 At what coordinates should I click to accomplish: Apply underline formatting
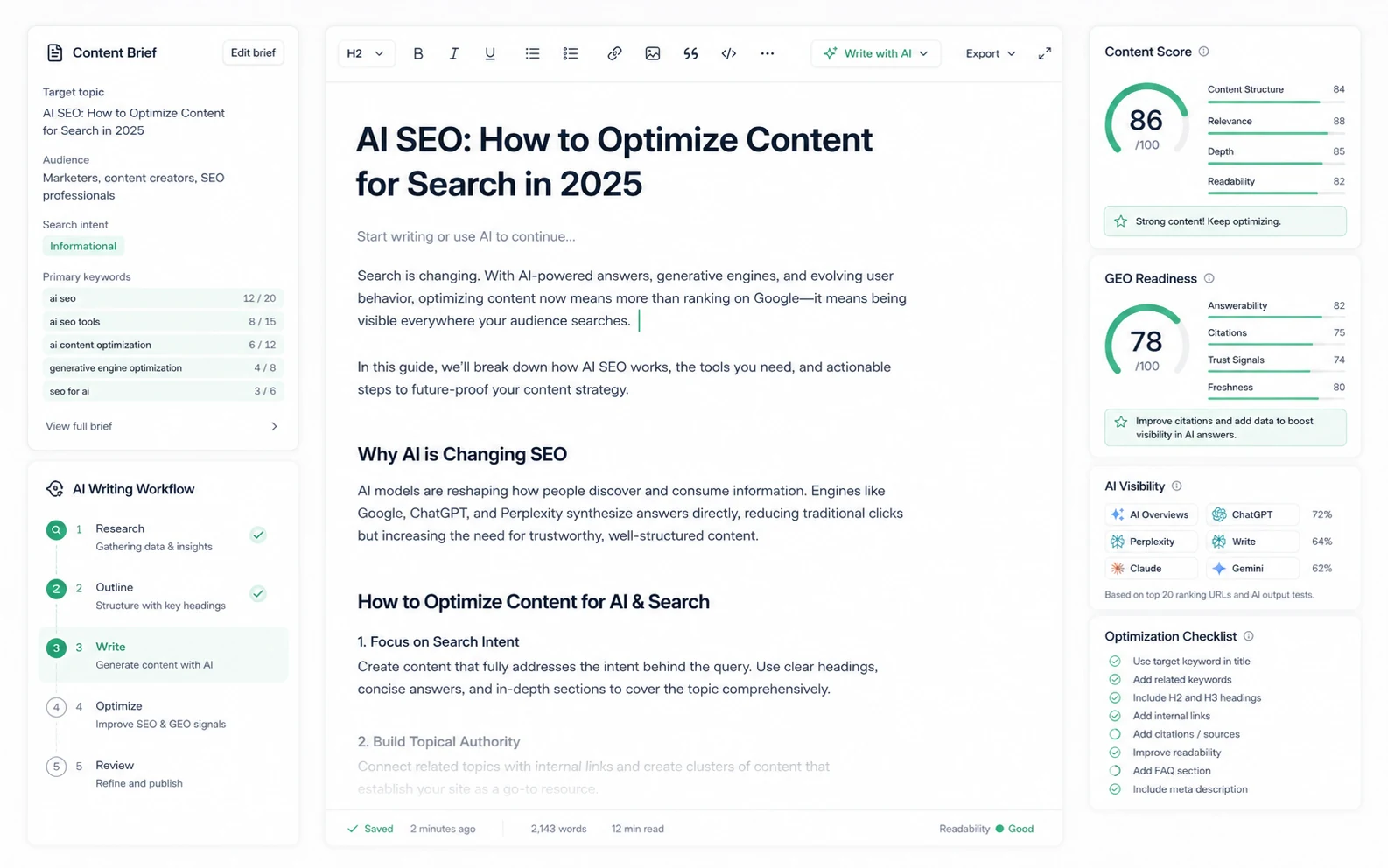coord(490,53)
